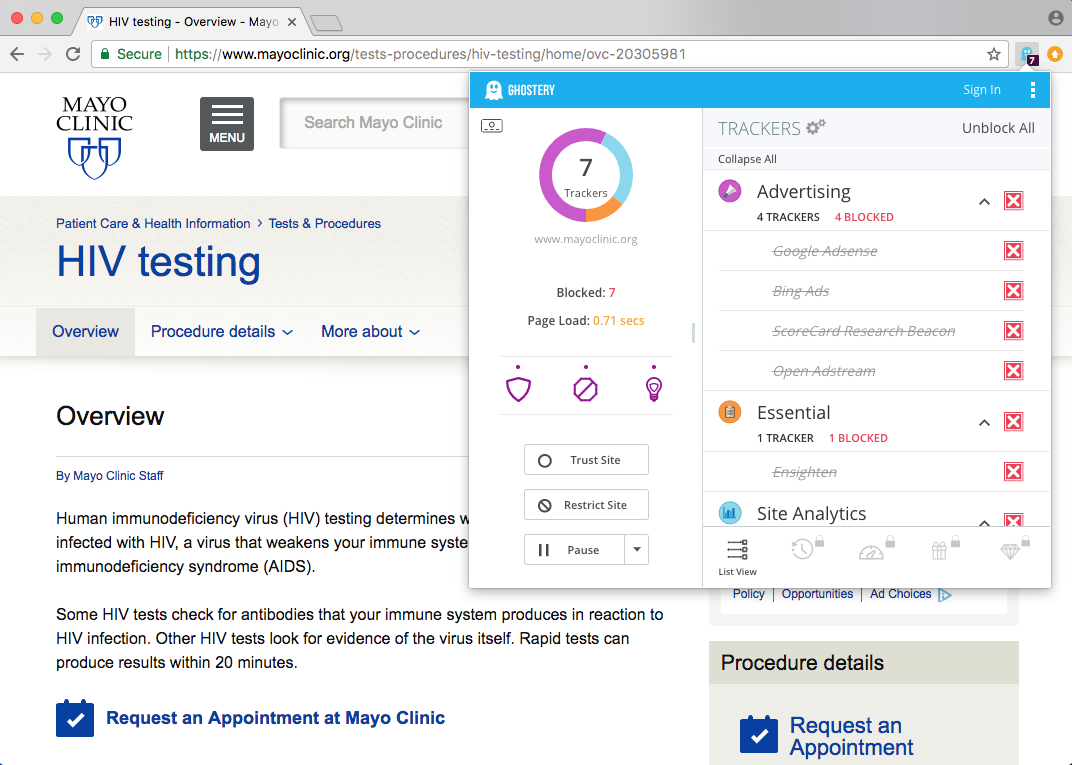Unblock the Bing Ads tracker checkbox
Image resolution: width=1072 pixels, height=765 pixels.
click(1013, 291)
